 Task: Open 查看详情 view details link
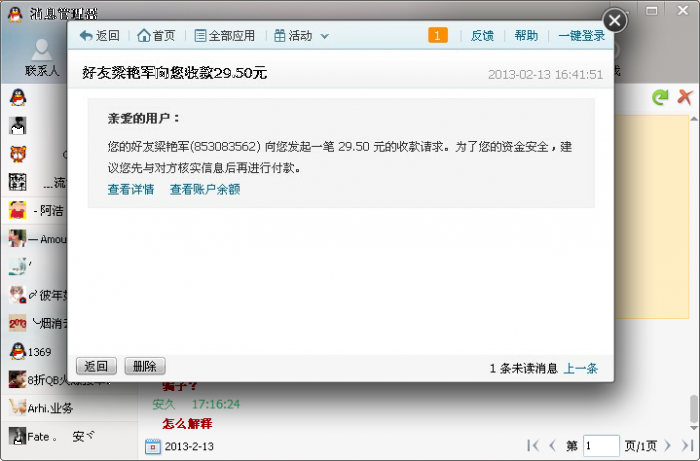point(131,189)
